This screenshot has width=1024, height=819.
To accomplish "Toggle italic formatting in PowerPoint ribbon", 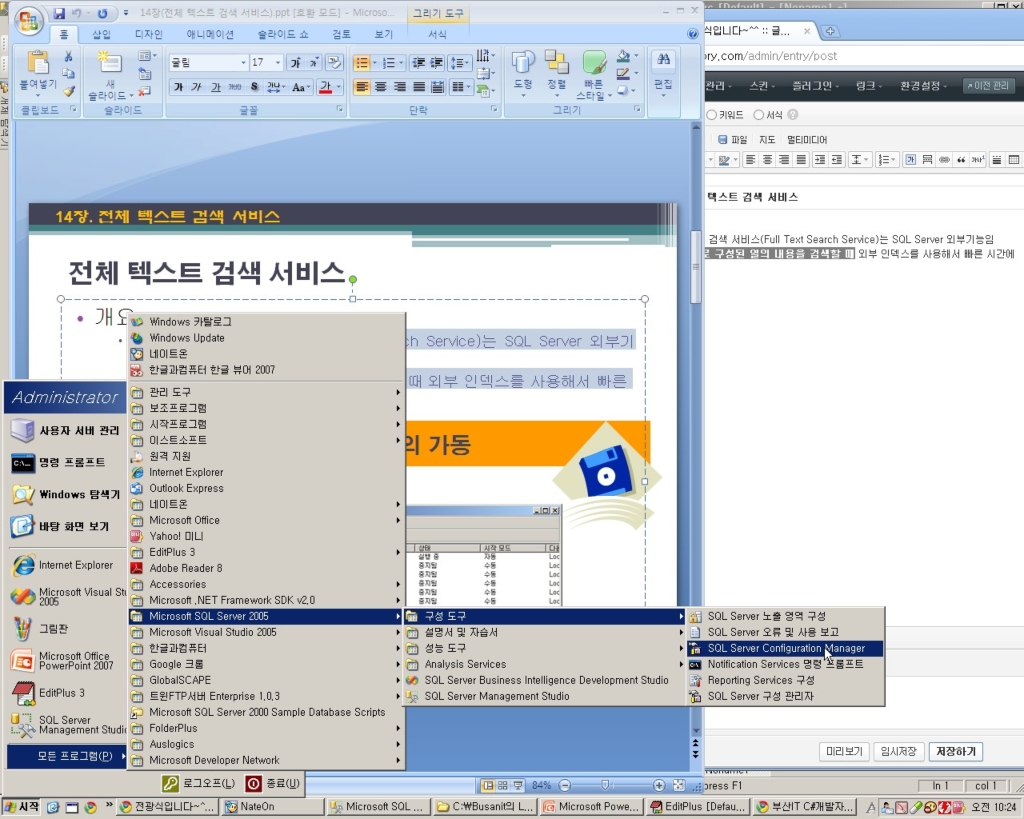I will point(197,87).
